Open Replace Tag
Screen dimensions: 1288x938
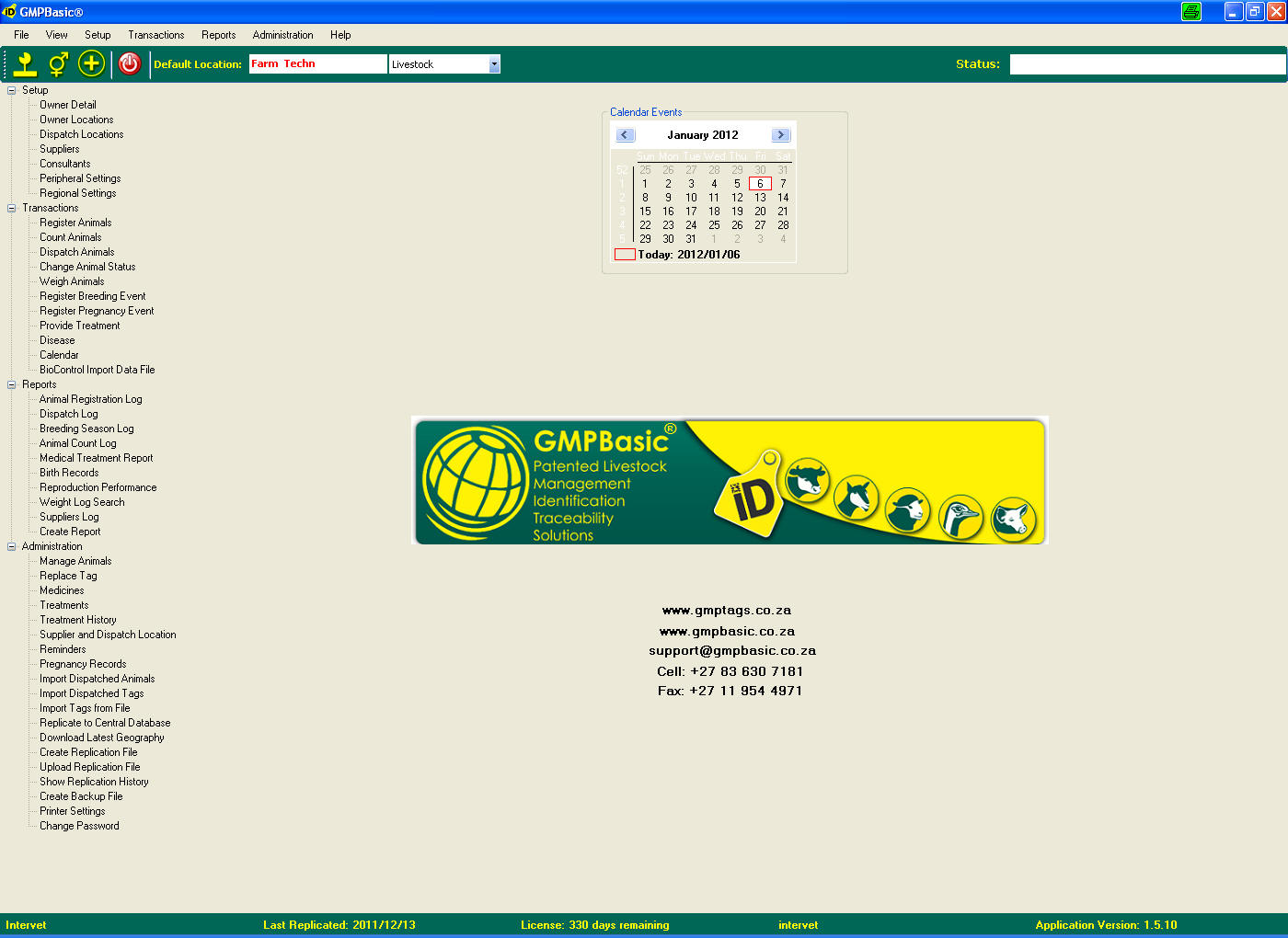[x=68, y=576]
